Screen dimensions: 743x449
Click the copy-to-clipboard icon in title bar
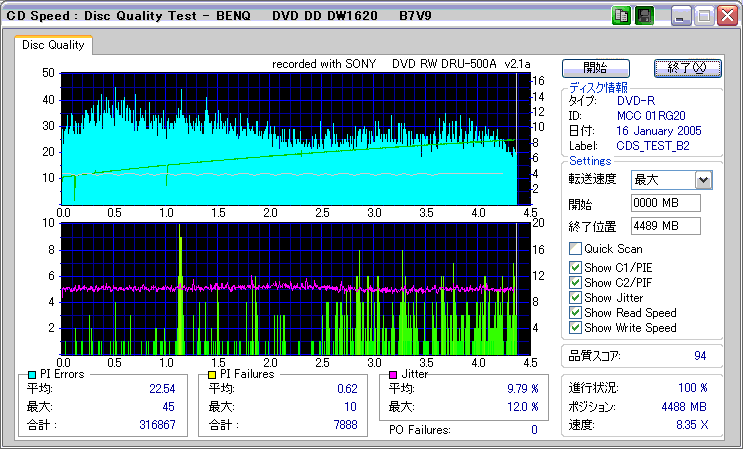(x=620, y=16)
